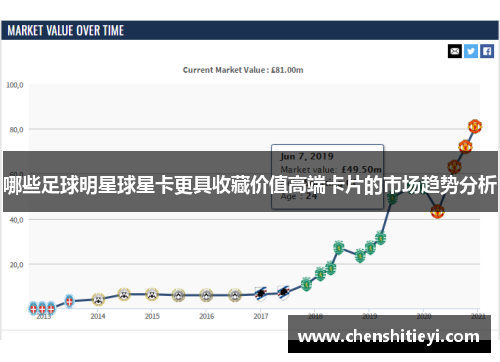The height and width of the screenshot is (362, 500).
Task: Select the Sampdoria crest point at 2017
Action: (x=261, y=294)
